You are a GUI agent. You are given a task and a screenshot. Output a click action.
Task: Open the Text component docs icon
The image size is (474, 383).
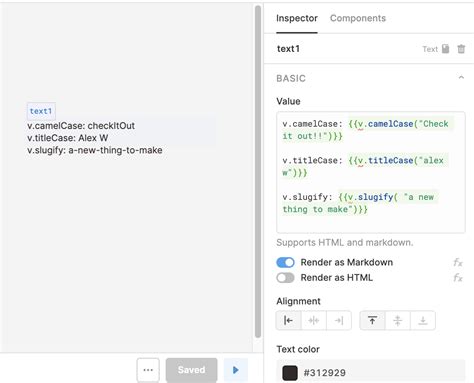[445, 49]
